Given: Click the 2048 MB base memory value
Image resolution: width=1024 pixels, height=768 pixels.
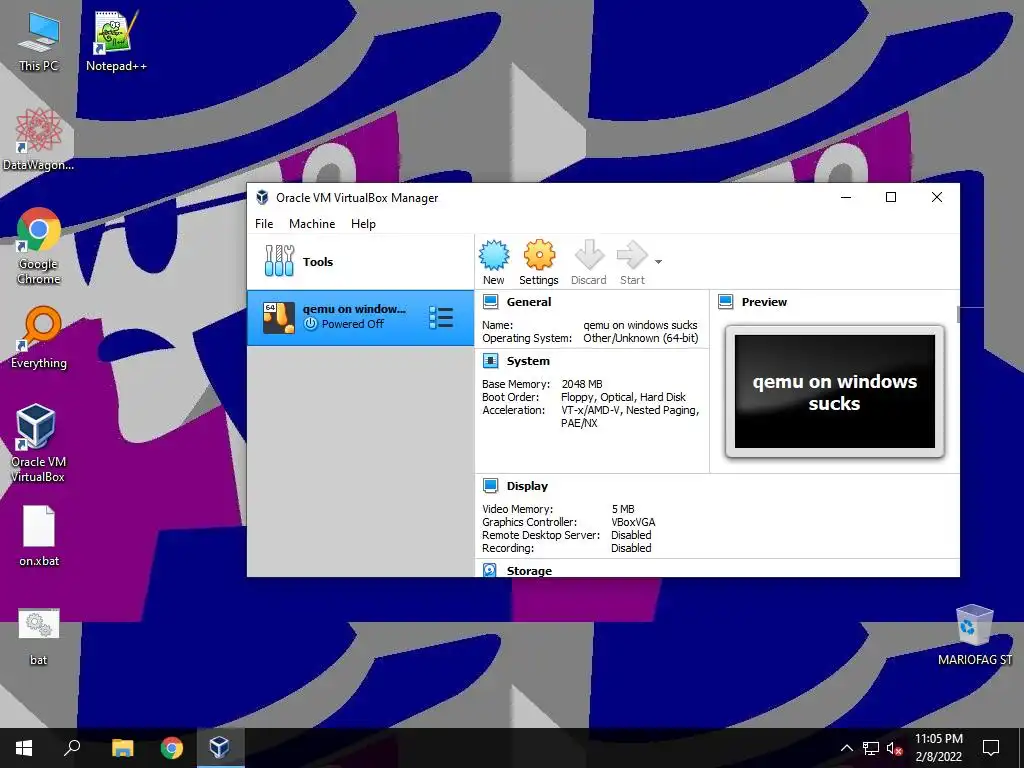Looking at the screenshot, I should click(x=582, y=384).
